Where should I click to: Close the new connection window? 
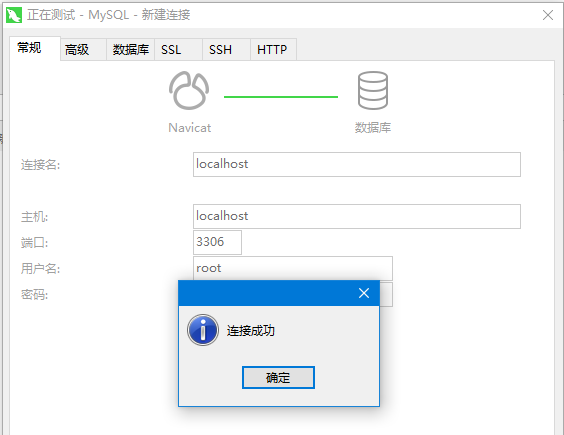click(548, 15)
